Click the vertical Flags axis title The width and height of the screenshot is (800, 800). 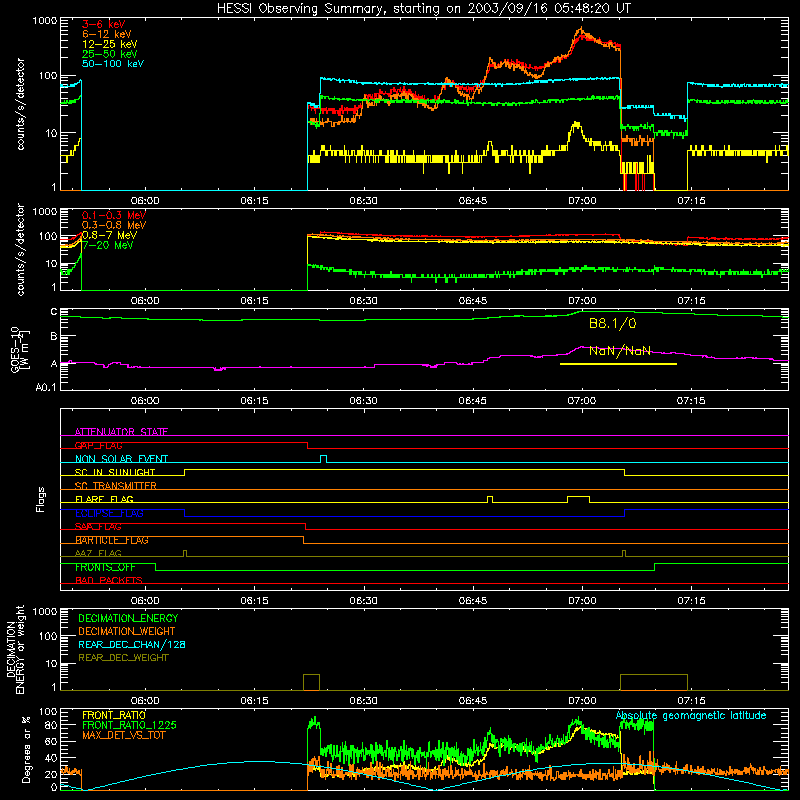(40, 499)
